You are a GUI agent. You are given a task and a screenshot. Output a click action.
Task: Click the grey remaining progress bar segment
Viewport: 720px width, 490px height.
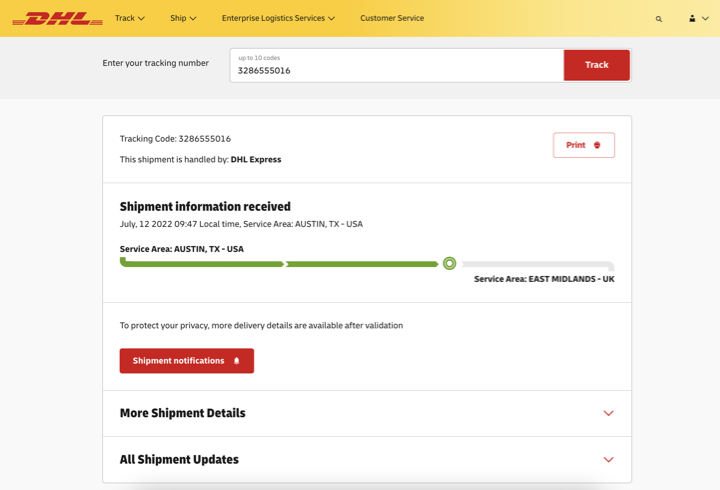coord(538,265)
